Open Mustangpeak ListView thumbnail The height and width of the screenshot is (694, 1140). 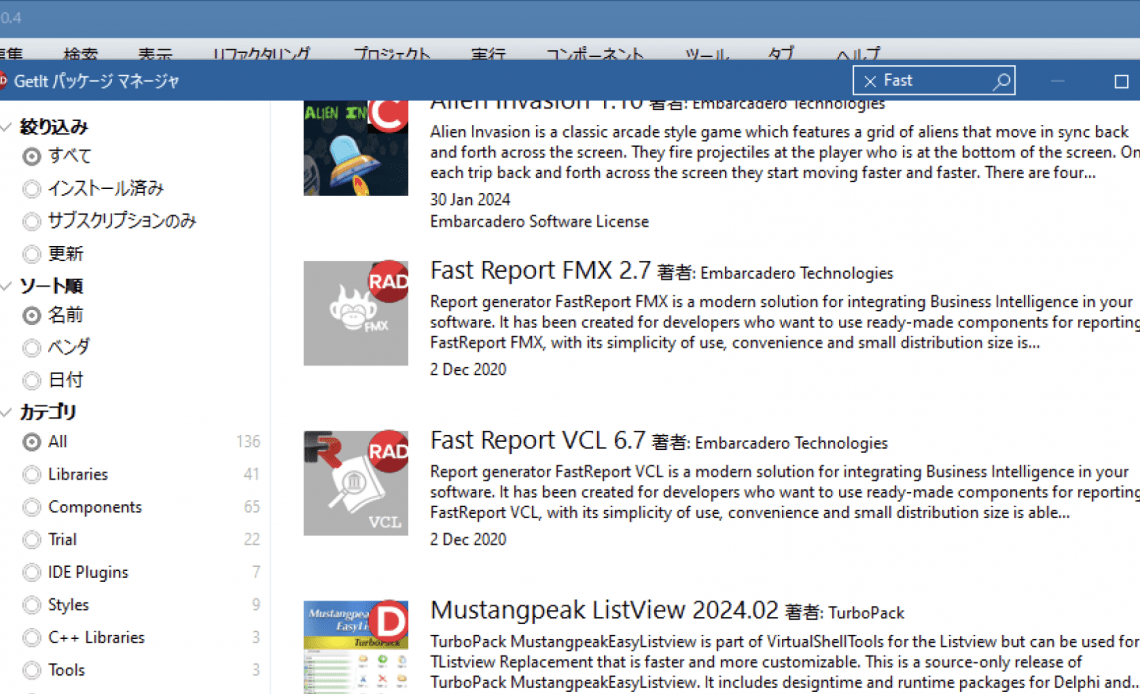click(356, 647)
